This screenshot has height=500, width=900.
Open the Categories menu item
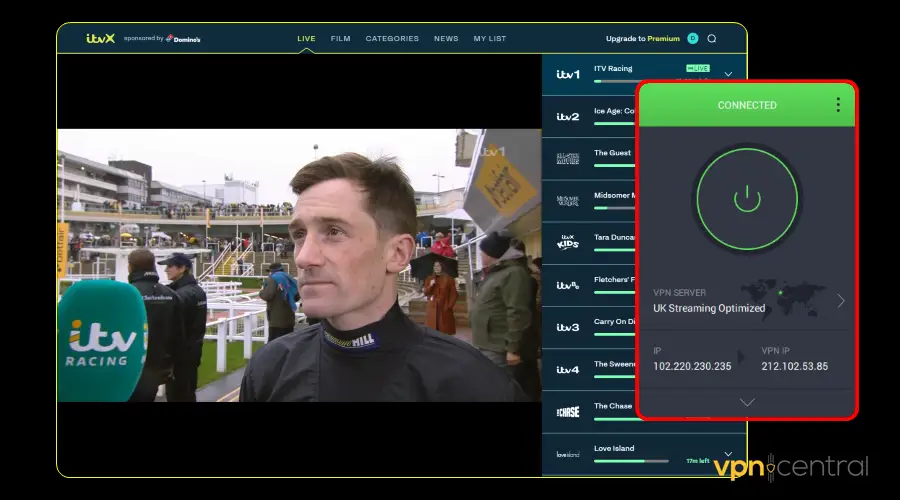click(392, 39)
